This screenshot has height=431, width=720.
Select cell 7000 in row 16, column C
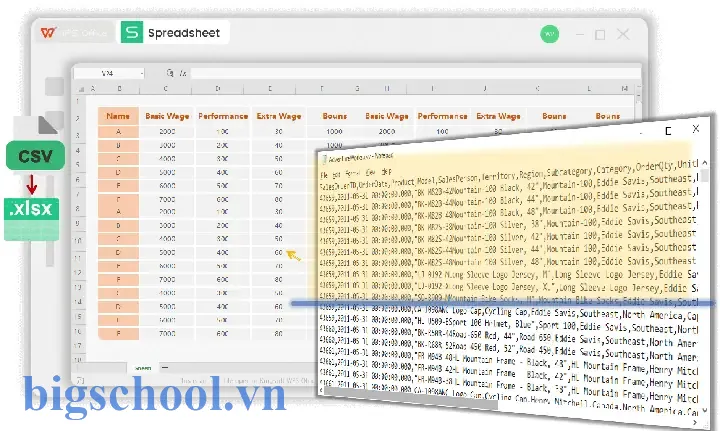click(x=167, y=334)
